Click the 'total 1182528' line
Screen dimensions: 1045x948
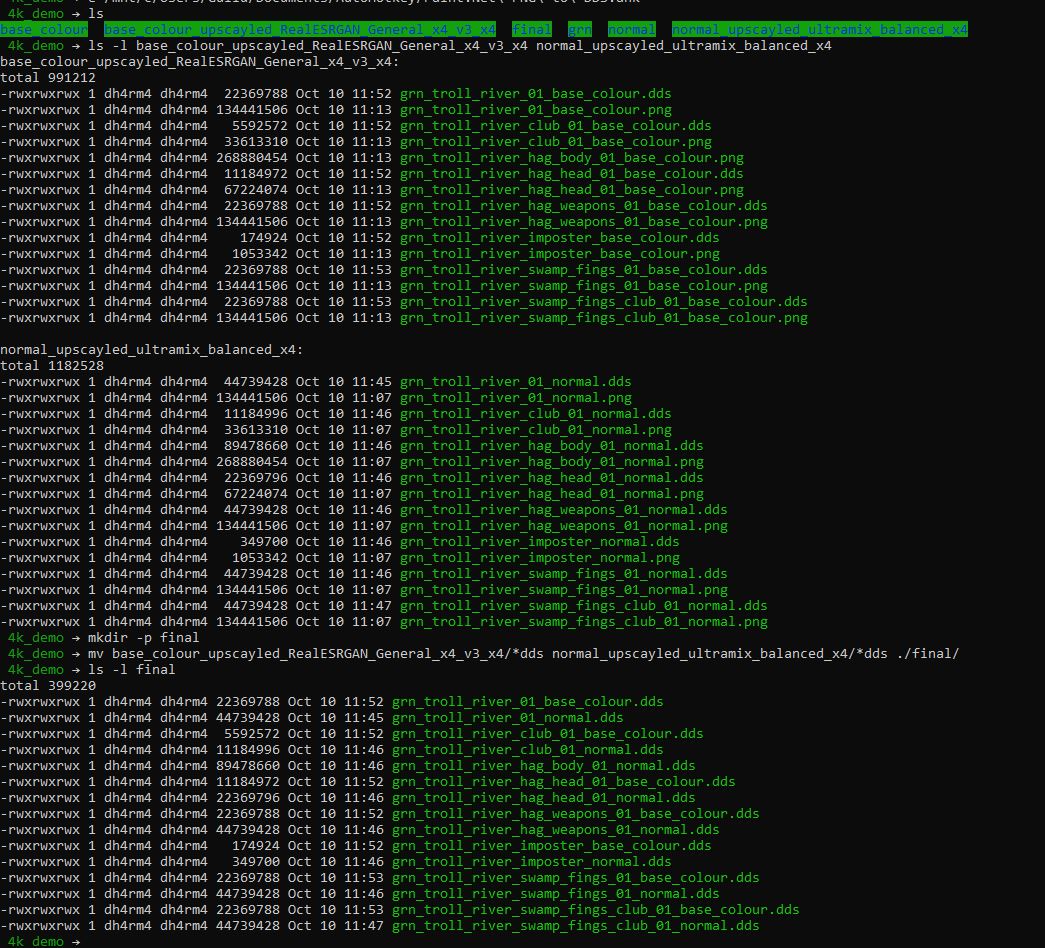[x=52, y=366]
